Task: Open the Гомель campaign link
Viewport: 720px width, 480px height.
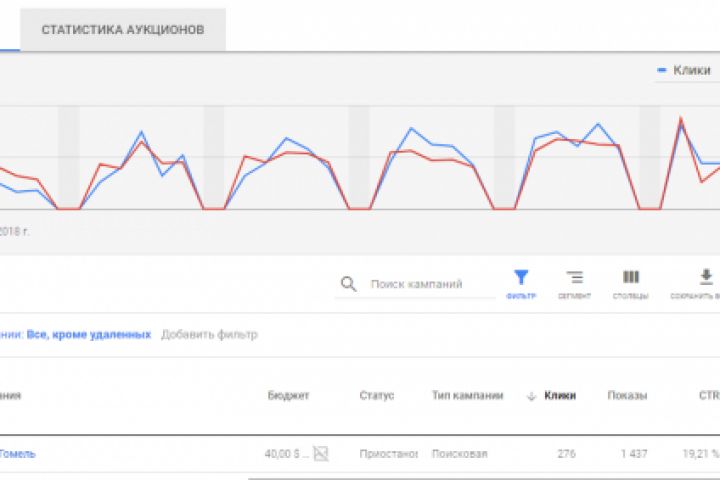Action: pos(17,453)
